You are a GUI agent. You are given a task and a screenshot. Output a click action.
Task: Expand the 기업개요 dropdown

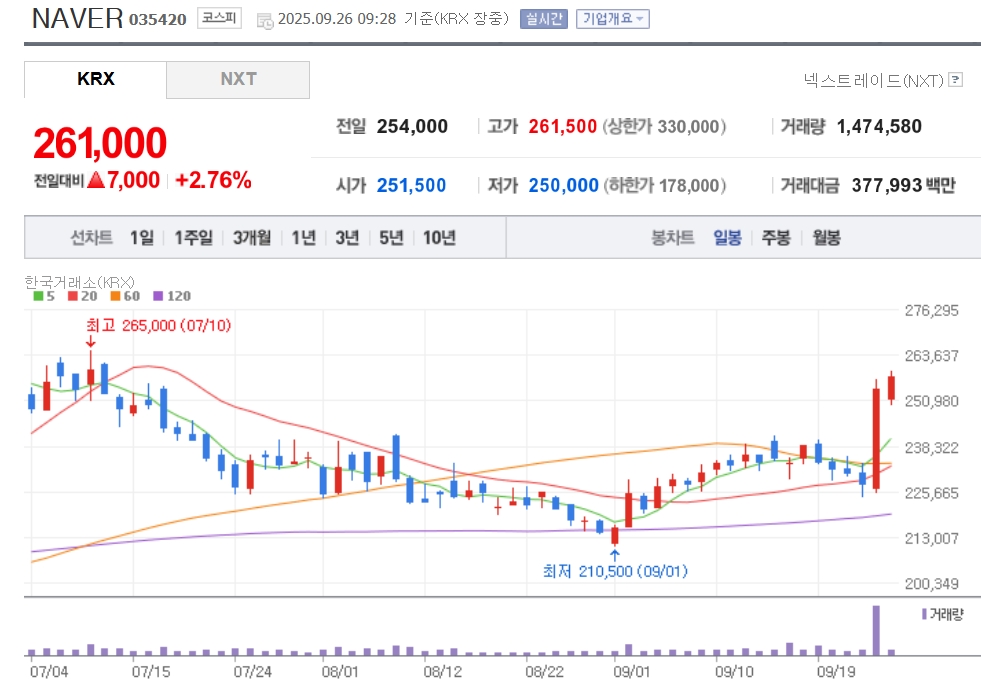(x=612, y=19)
